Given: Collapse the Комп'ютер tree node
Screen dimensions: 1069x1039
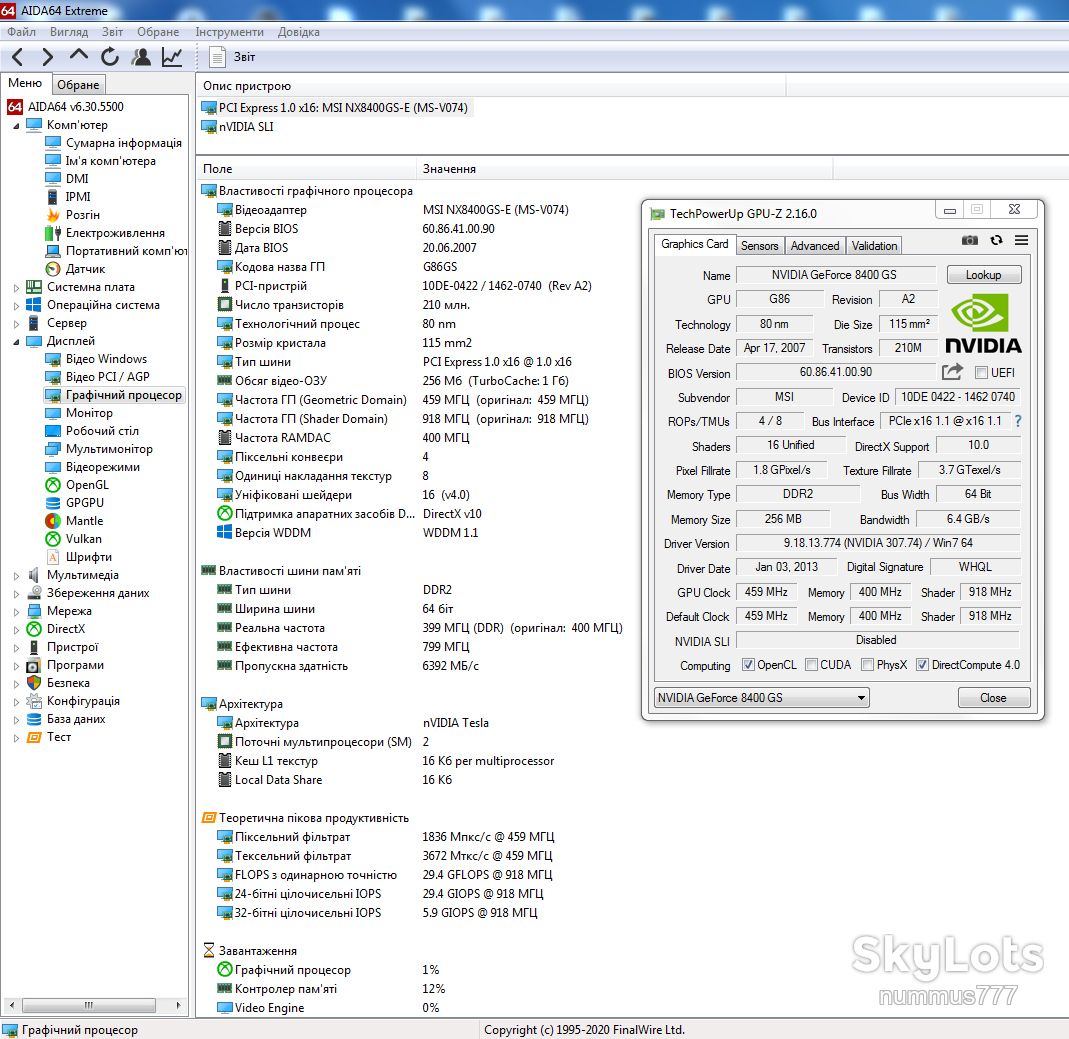Looking at the screenshot, I should point(16,125).
